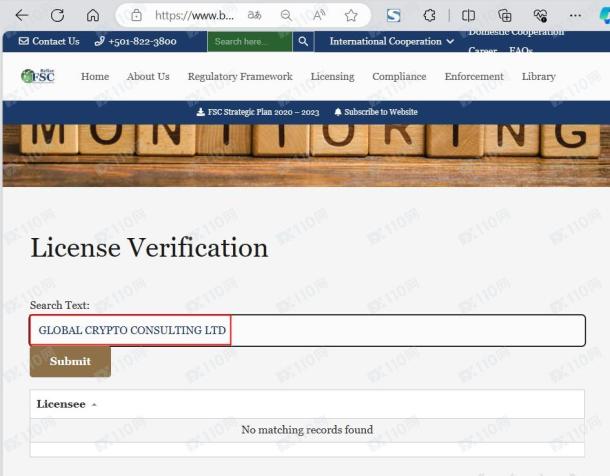Activate the Read Aloud icon

(x=319, y=15)
